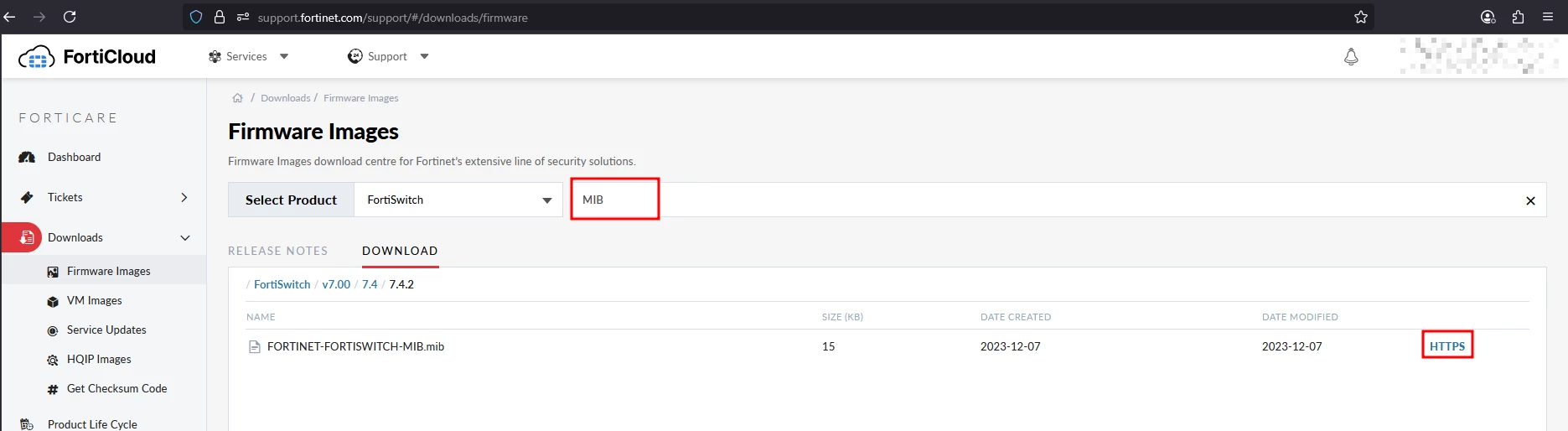1568x431 pixels.
Task: Bookmark this page with star icon
Action: click(x=1361, y=17)
